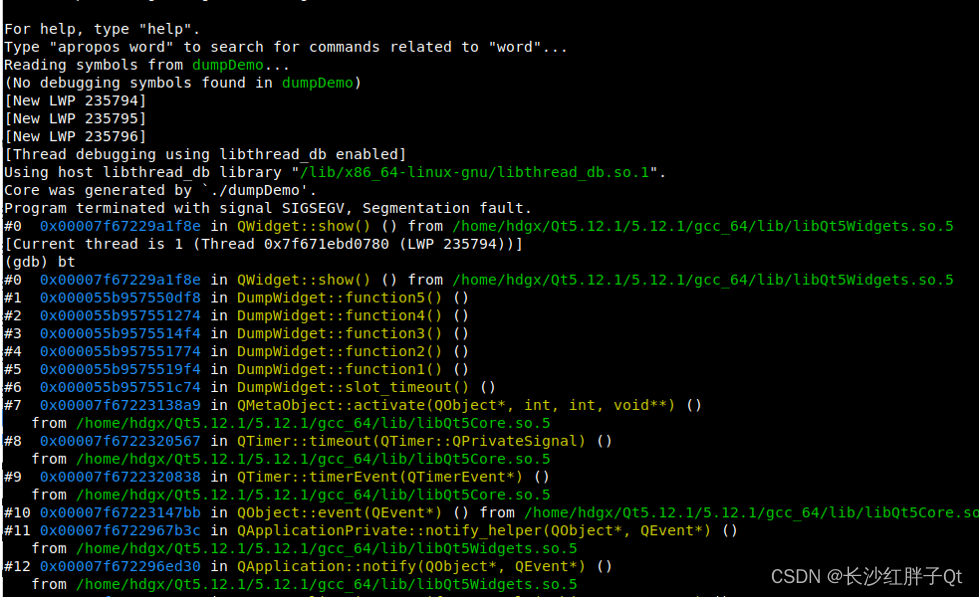Click 'QMetaObject::activate(QObject*, int, int, void**)'
Screen dimensions: 979x597
pos(456,405)
